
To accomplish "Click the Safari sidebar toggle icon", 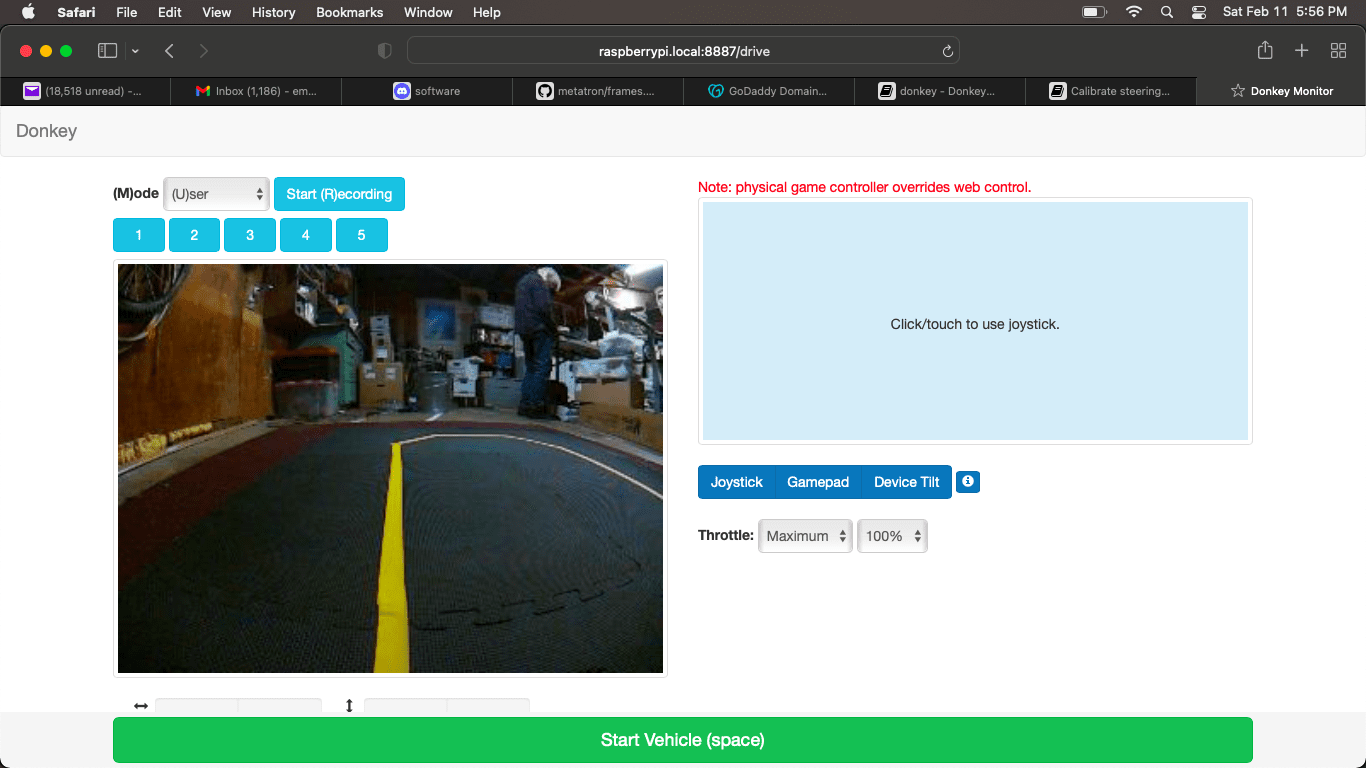I will click(108, 51).
